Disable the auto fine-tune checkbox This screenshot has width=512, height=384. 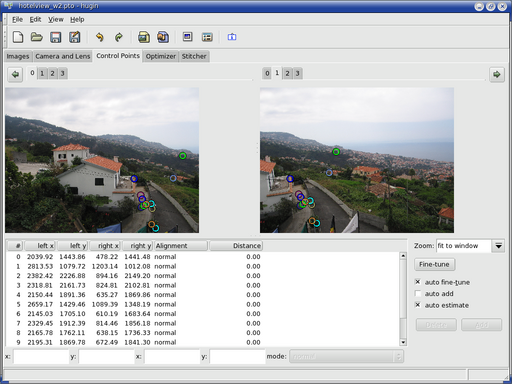(x=418, y=282)
